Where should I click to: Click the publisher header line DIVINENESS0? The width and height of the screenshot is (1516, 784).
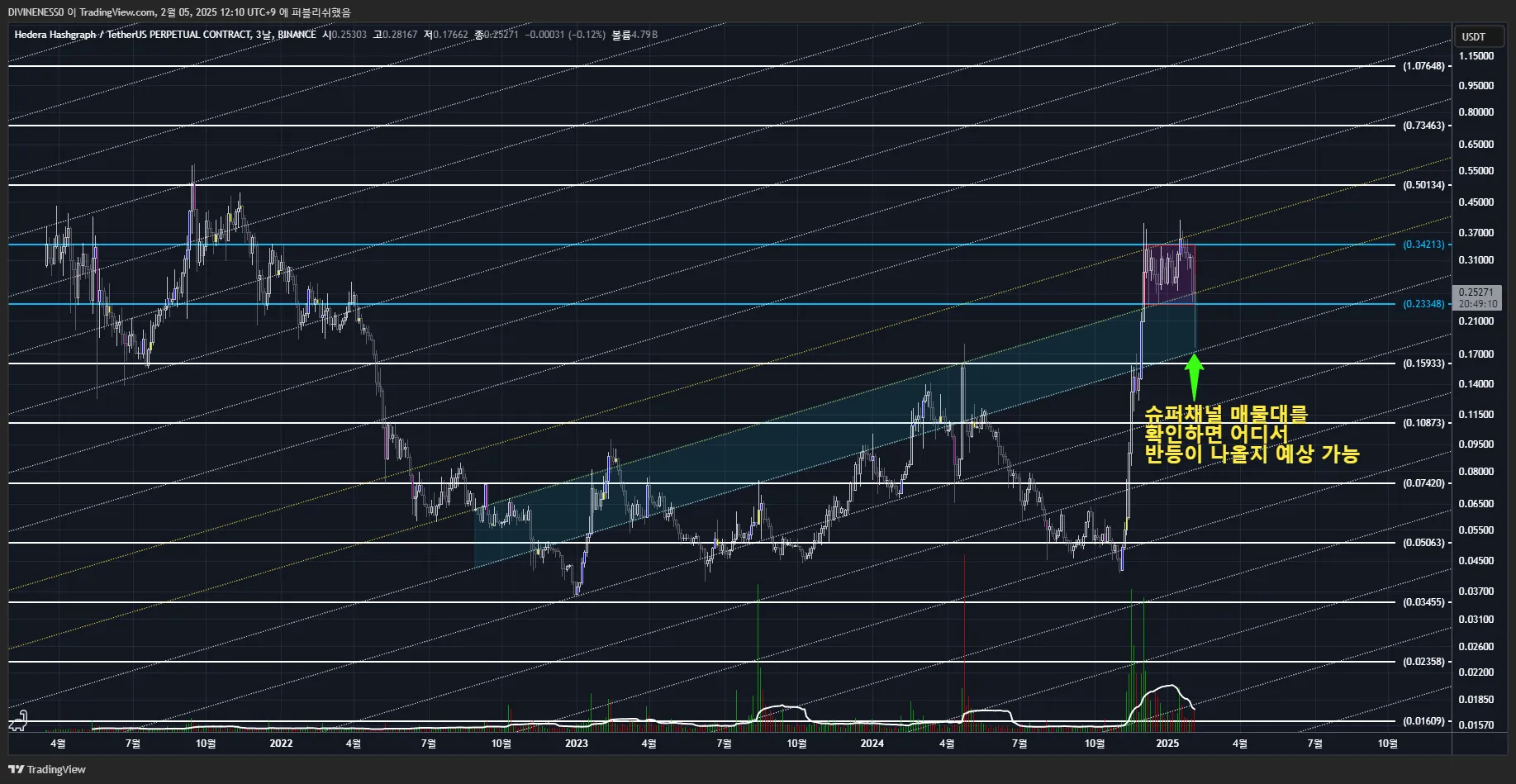pos(179,12)
